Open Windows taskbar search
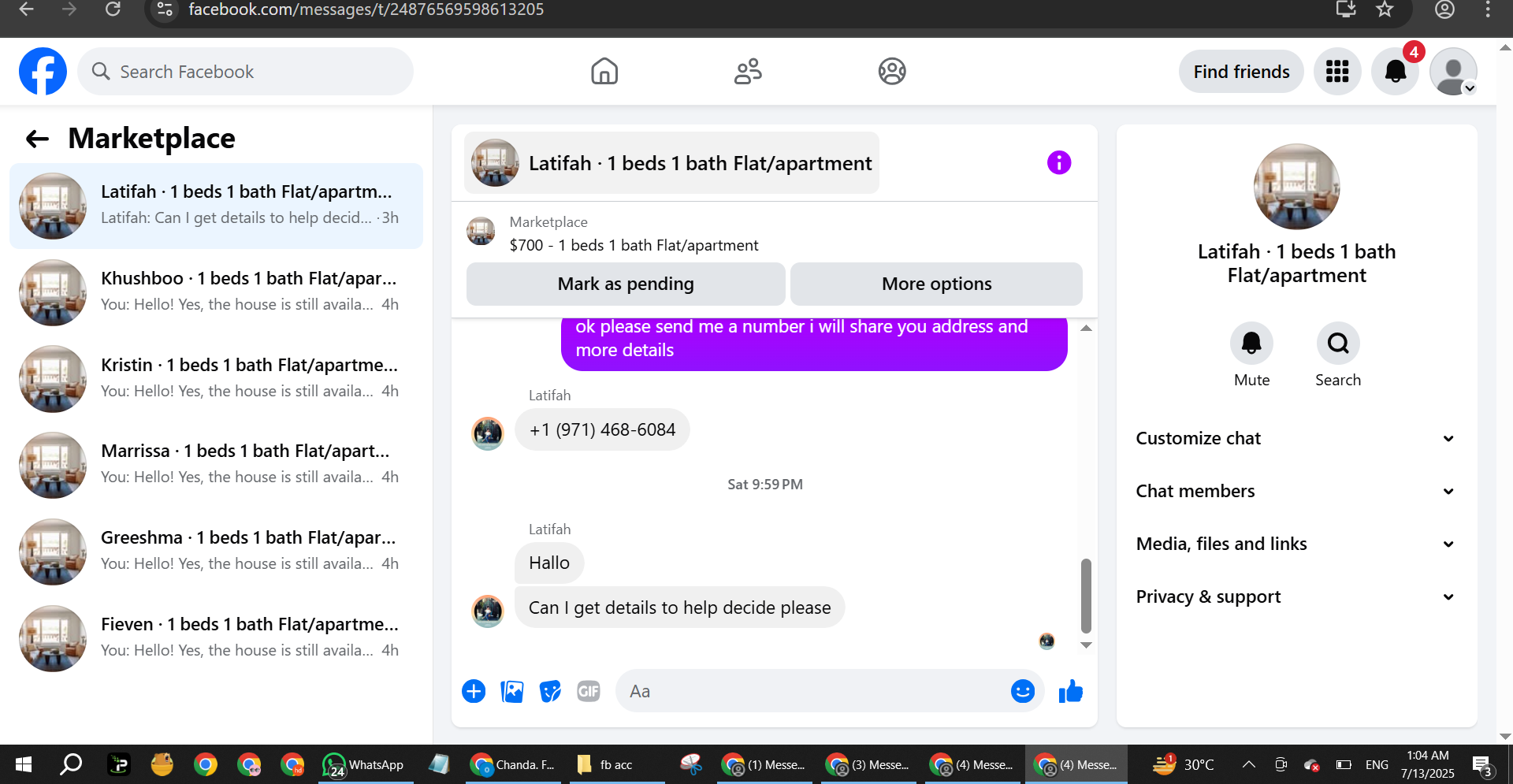 click(x=71, y=765)
